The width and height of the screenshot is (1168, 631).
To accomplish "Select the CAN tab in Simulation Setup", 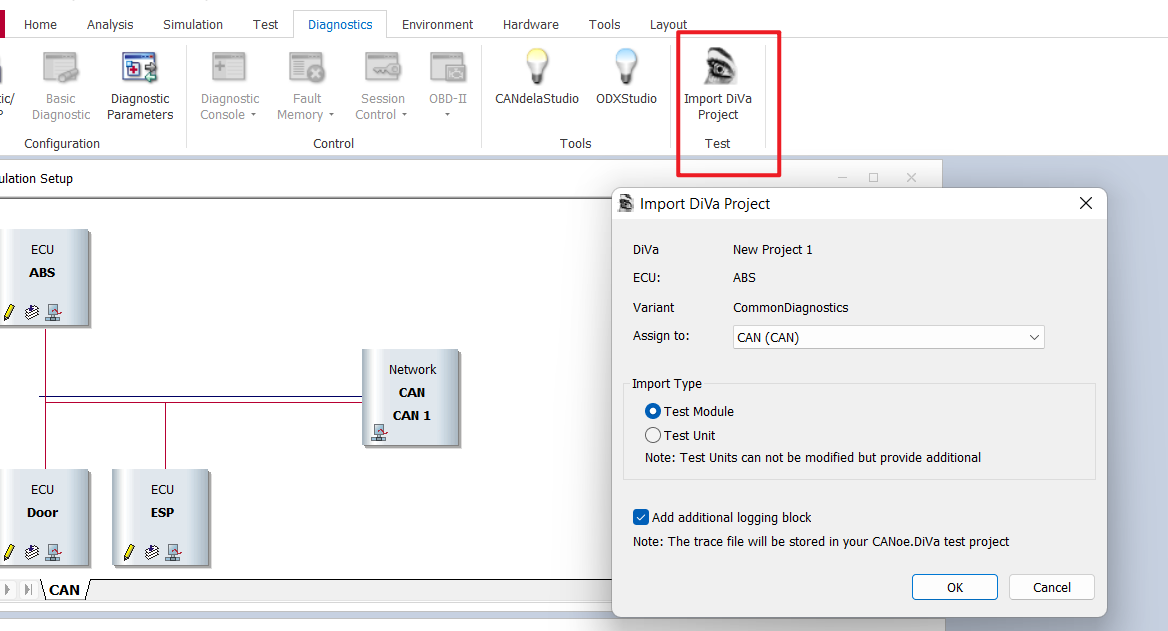I will pos(65,590).
